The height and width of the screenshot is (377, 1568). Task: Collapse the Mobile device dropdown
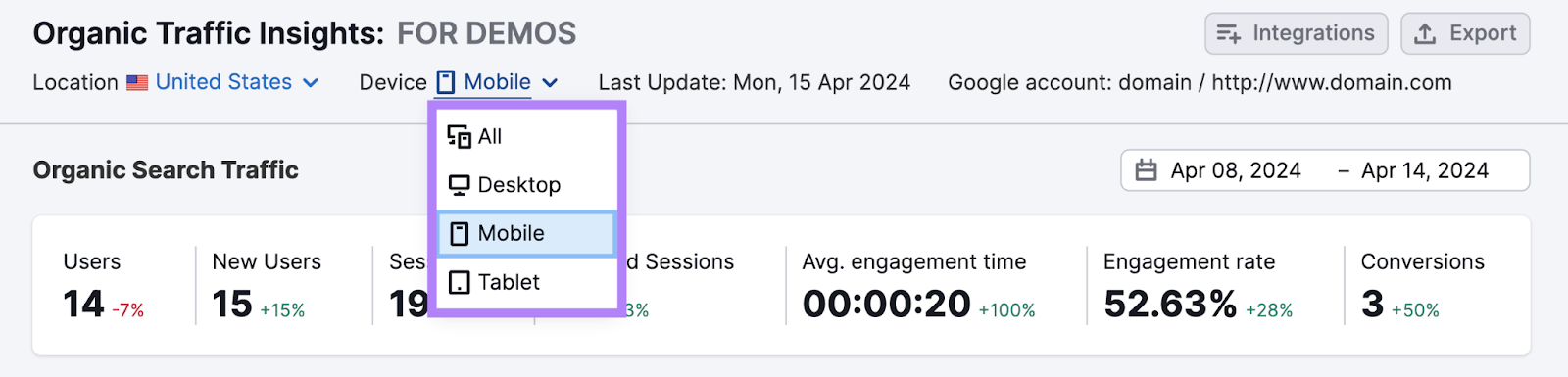[x=498, y=82]
